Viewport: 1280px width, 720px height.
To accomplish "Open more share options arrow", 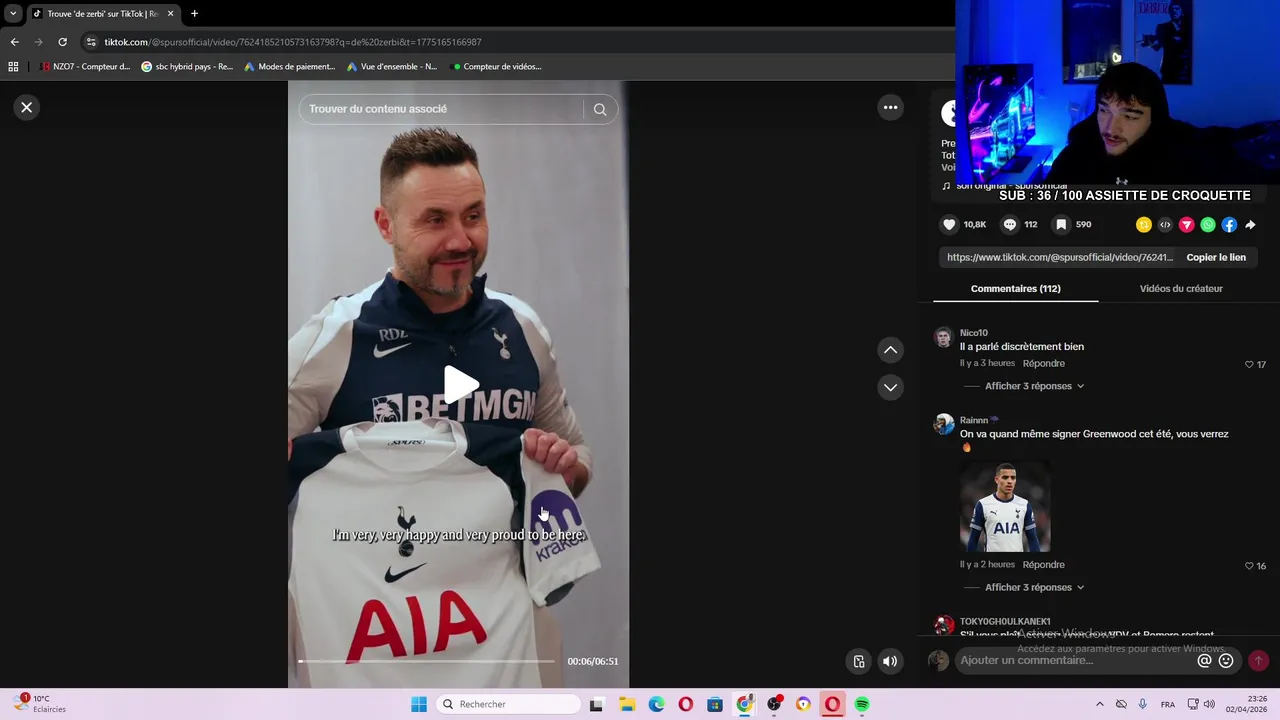I will coord(1250,225).
